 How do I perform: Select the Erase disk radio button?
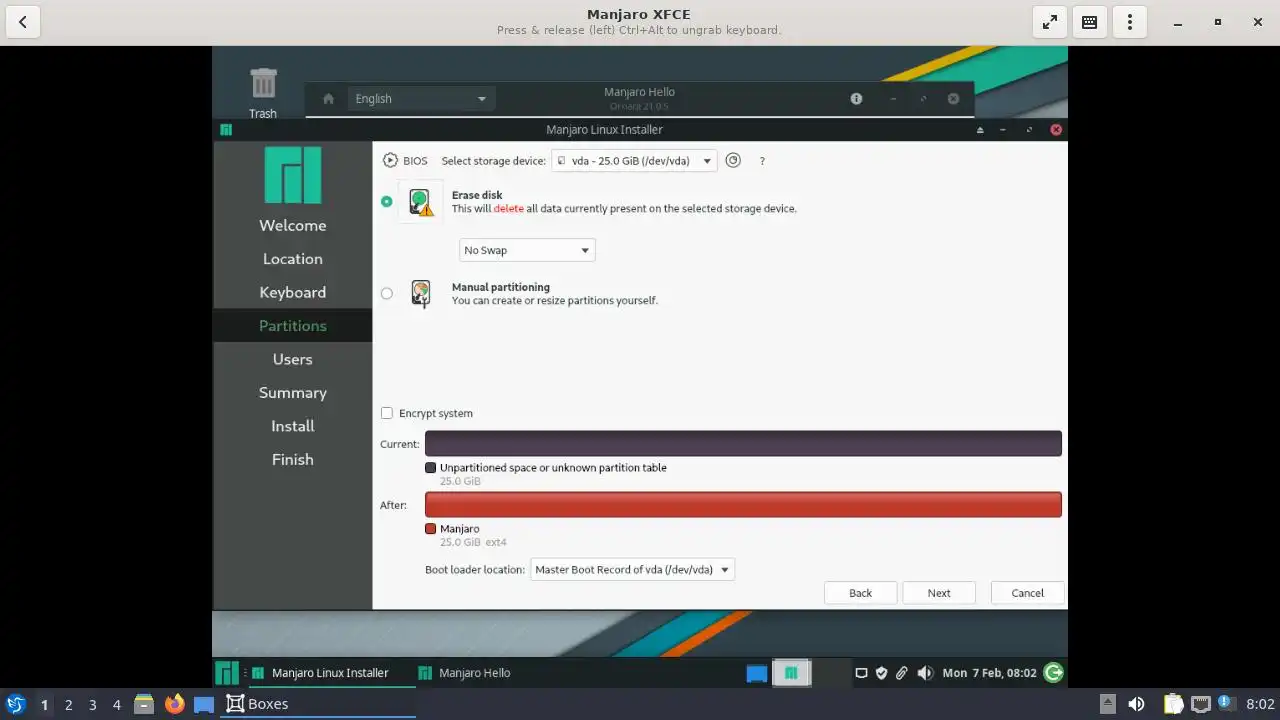[x=387, y=201]
